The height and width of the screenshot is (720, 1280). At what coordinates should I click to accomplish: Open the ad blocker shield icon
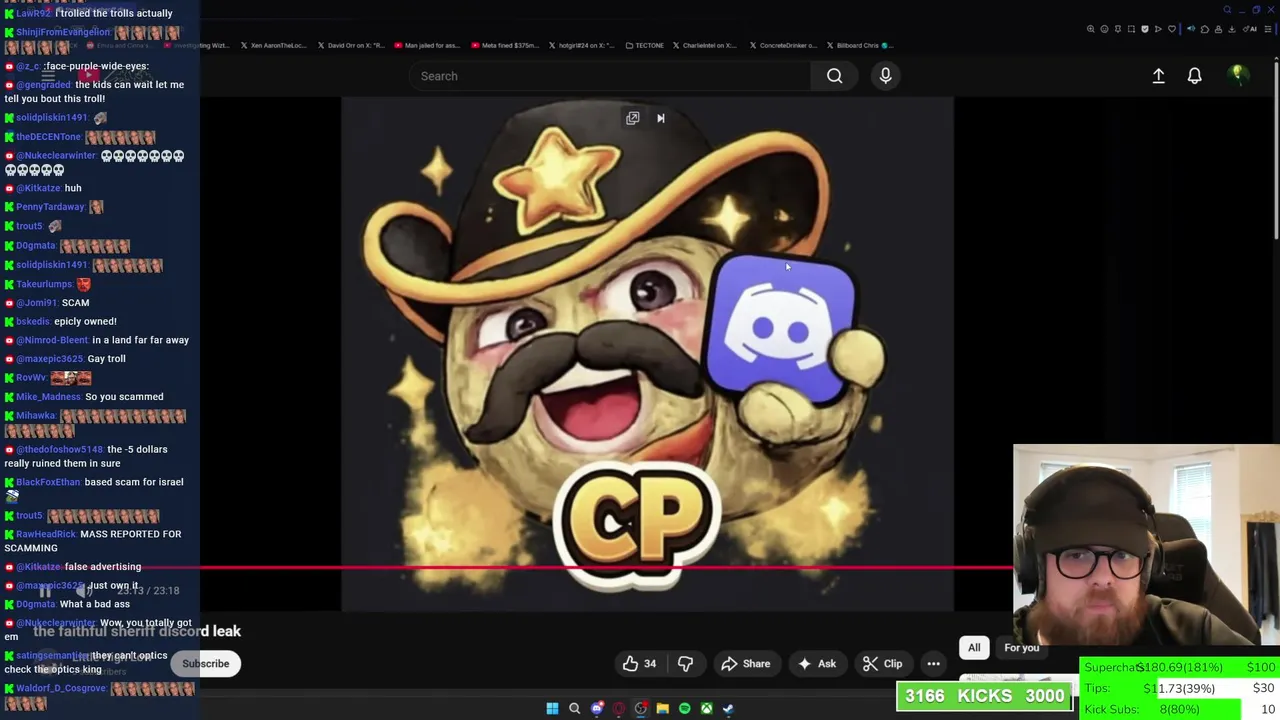[1145, 29]
